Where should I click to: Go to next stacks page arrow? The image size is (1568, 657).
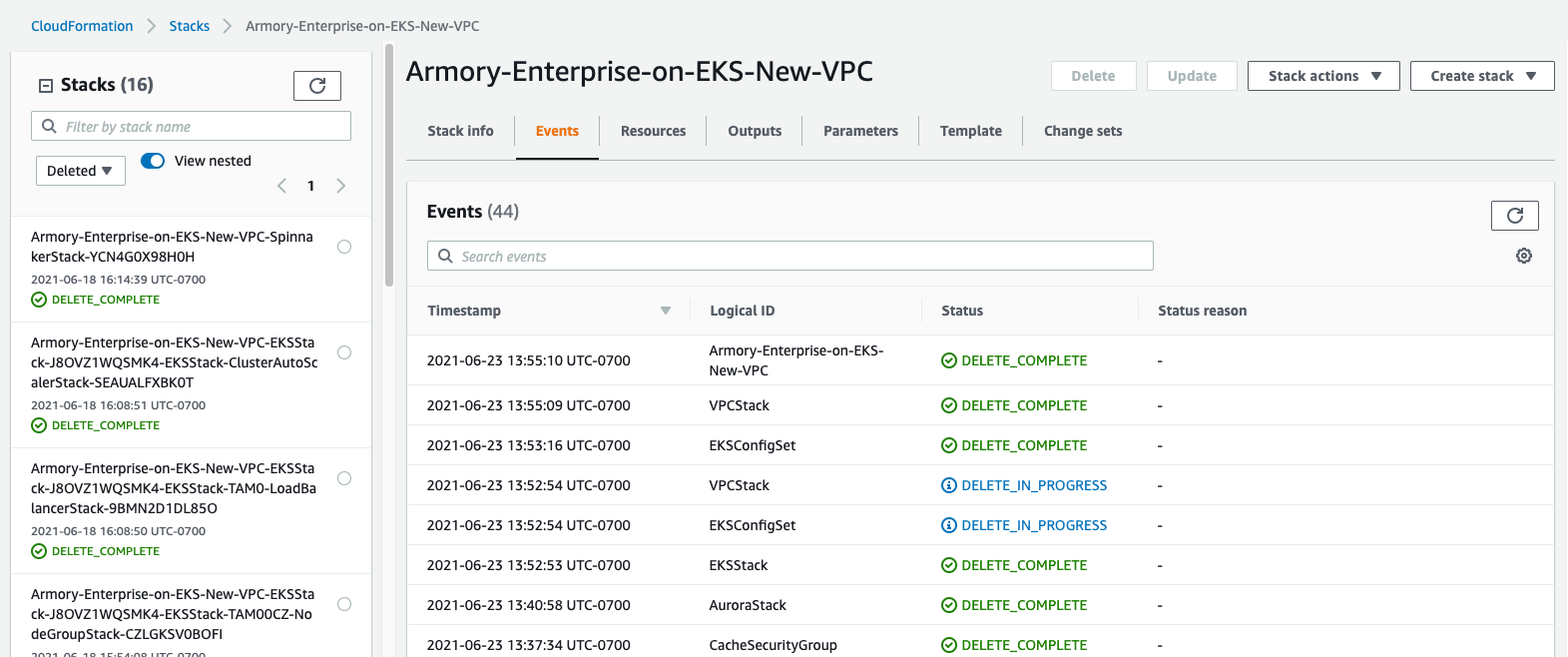point(341,186)
